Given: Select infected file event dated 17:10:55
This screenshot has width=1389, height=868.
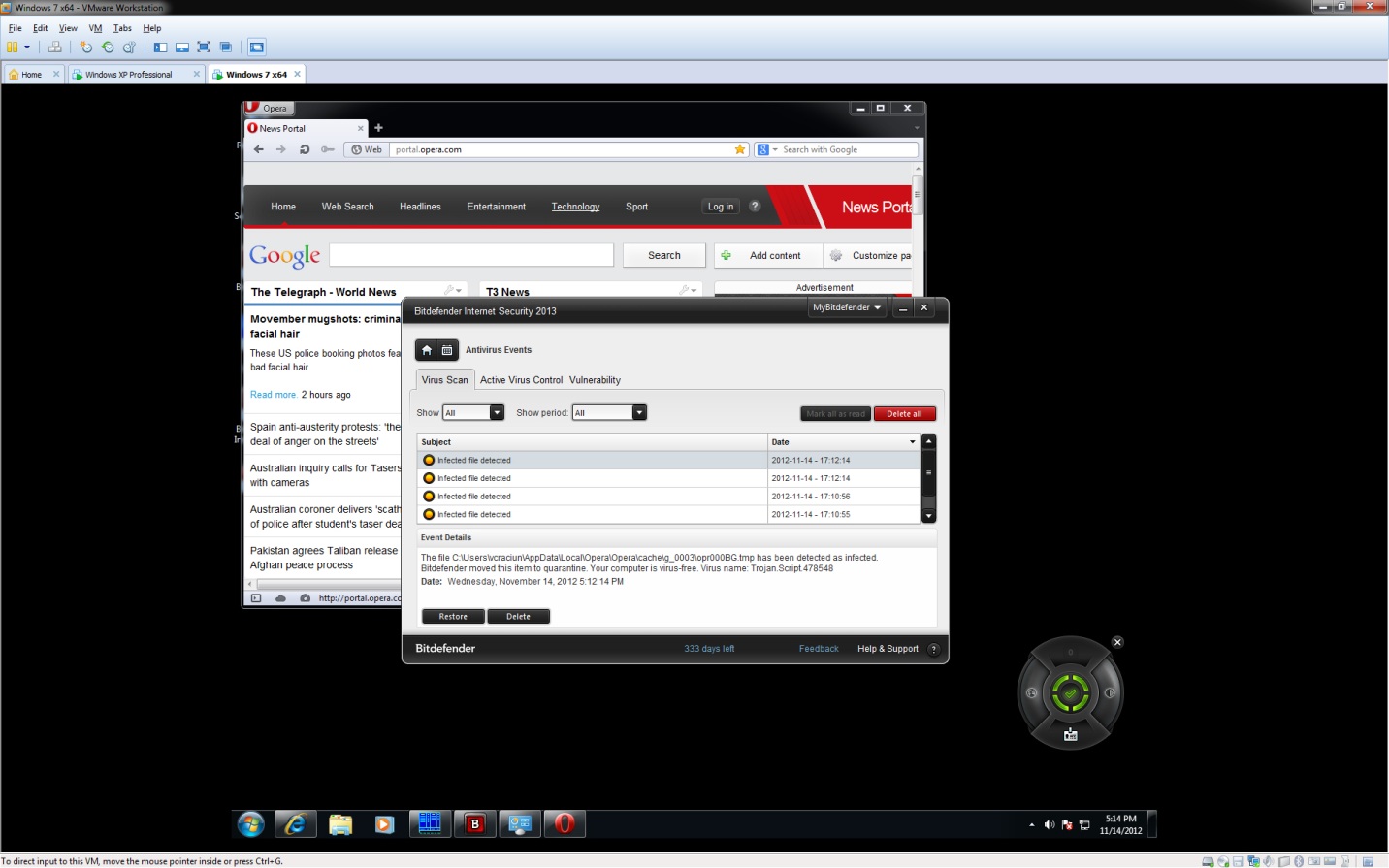Looking at the screenshot, I should (668, 515).
